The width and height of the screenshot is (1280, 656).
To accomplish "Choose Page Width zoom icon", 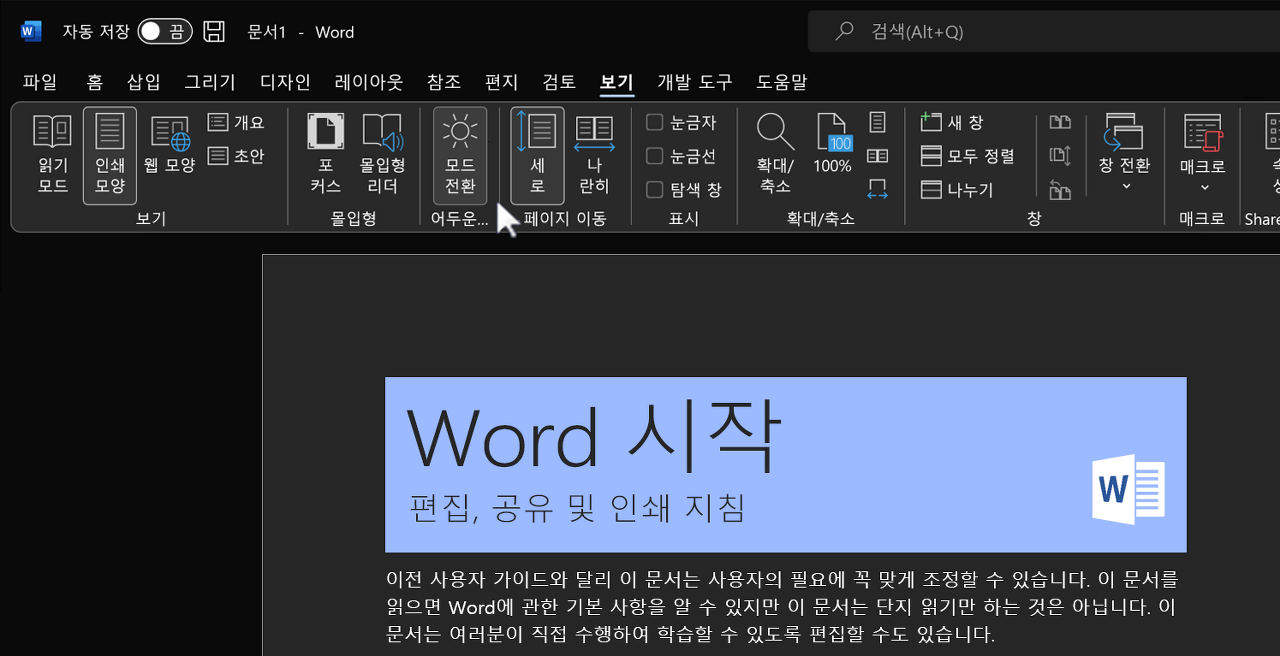I will click(x=878, y=188).
